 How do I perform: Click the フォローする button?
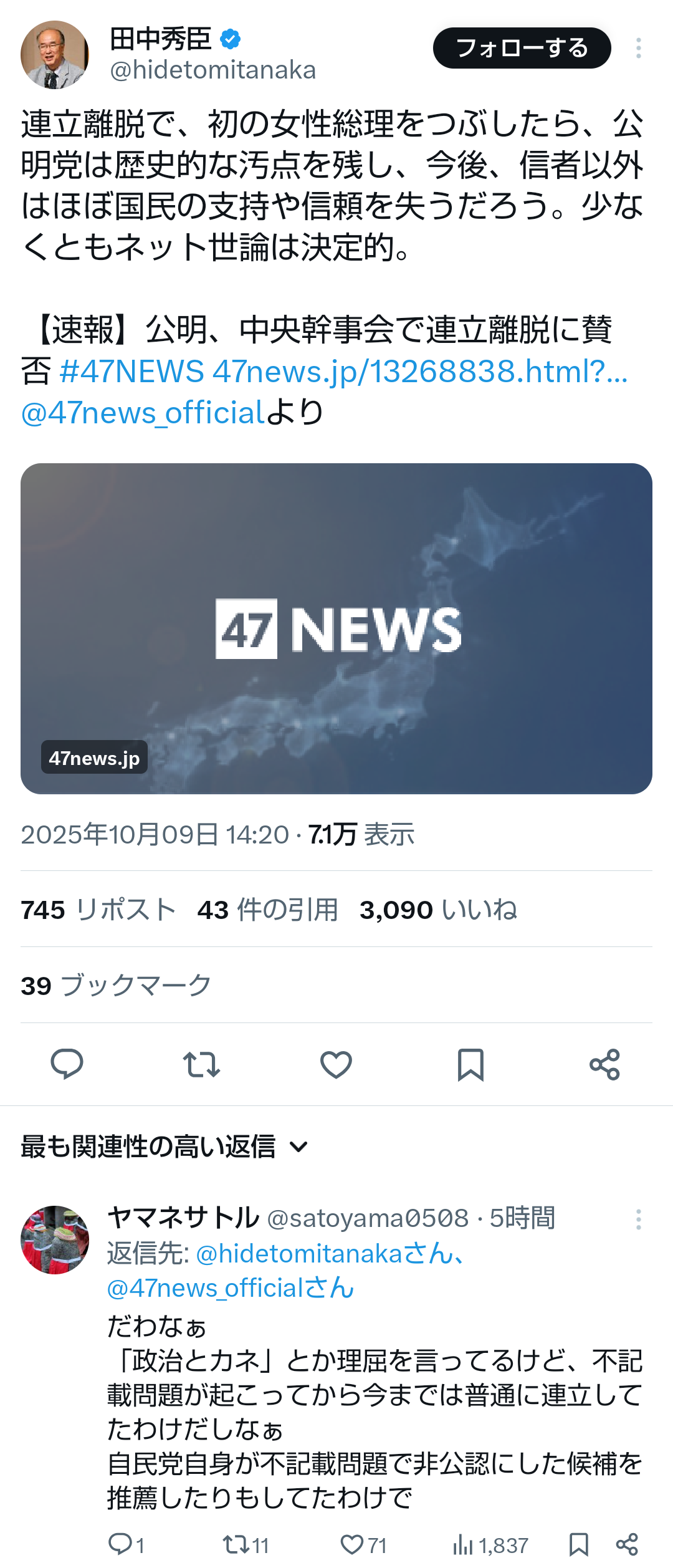pyautogui.click(x=522, y=48)
